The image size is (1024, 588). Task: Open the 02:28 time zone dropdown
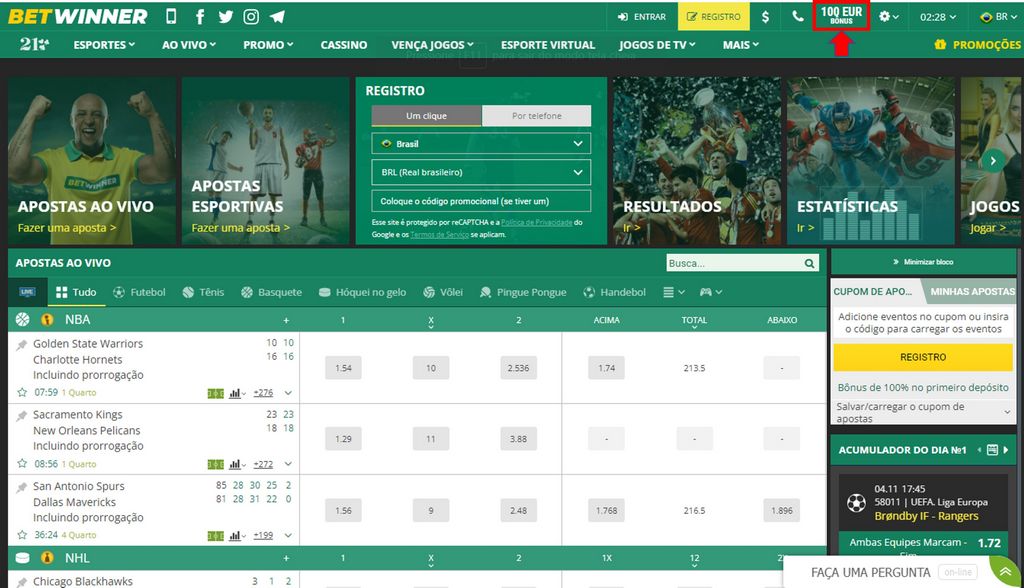pyautogui.click(x=937, y=17)
